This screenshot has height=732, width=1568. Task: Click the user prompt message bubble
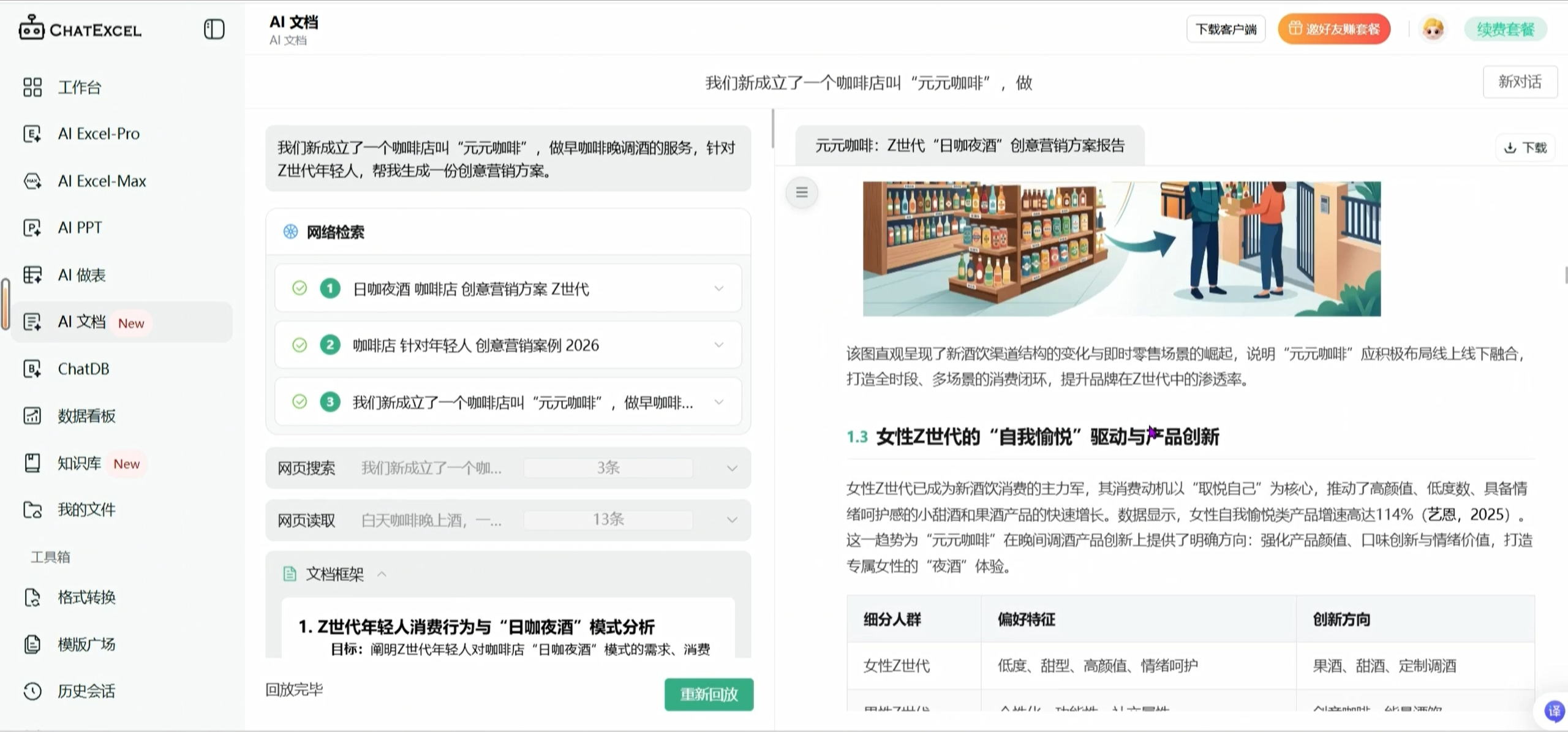tap(508, 159)
